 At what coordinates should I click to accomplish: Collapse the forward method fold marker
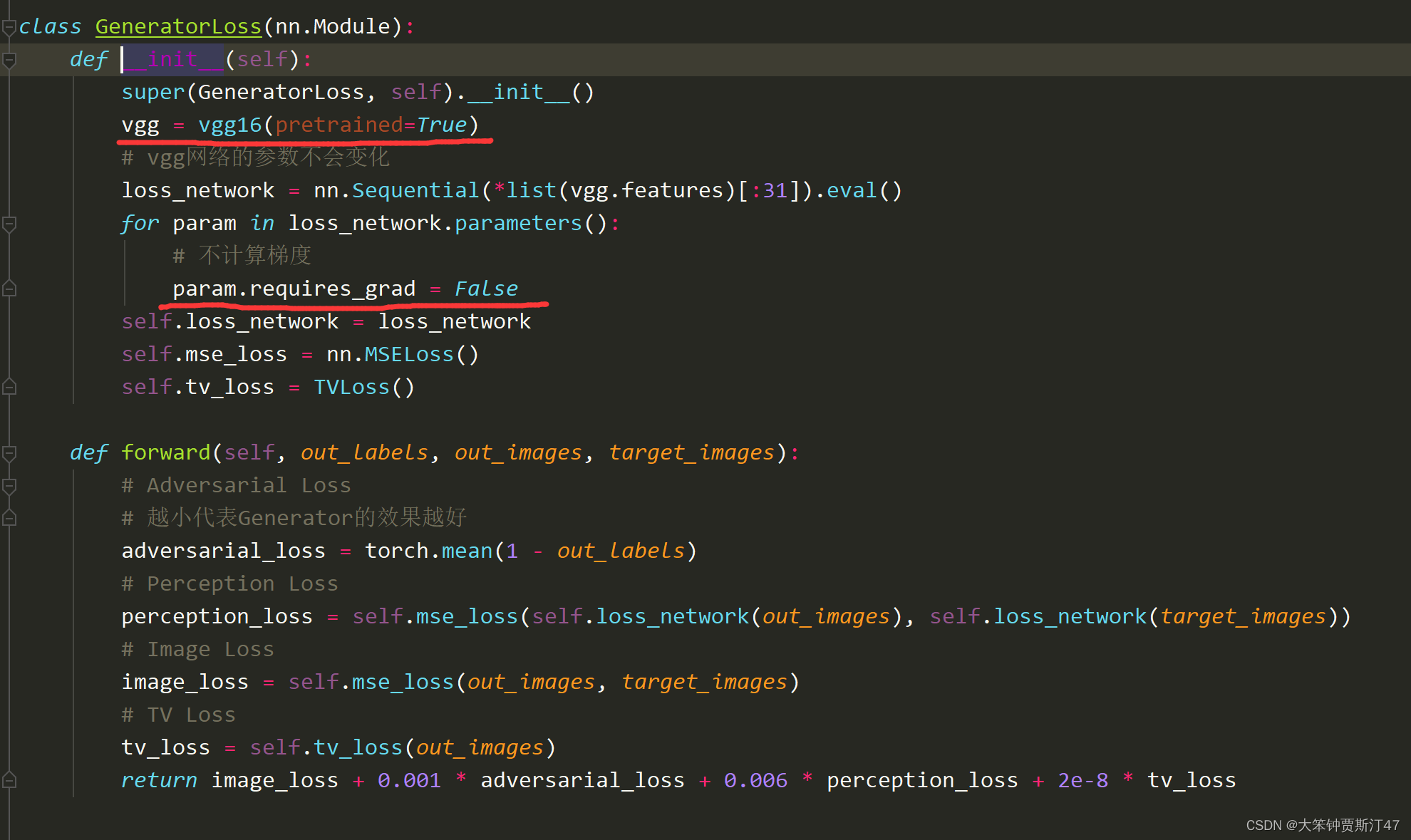(x=9, y=454)
